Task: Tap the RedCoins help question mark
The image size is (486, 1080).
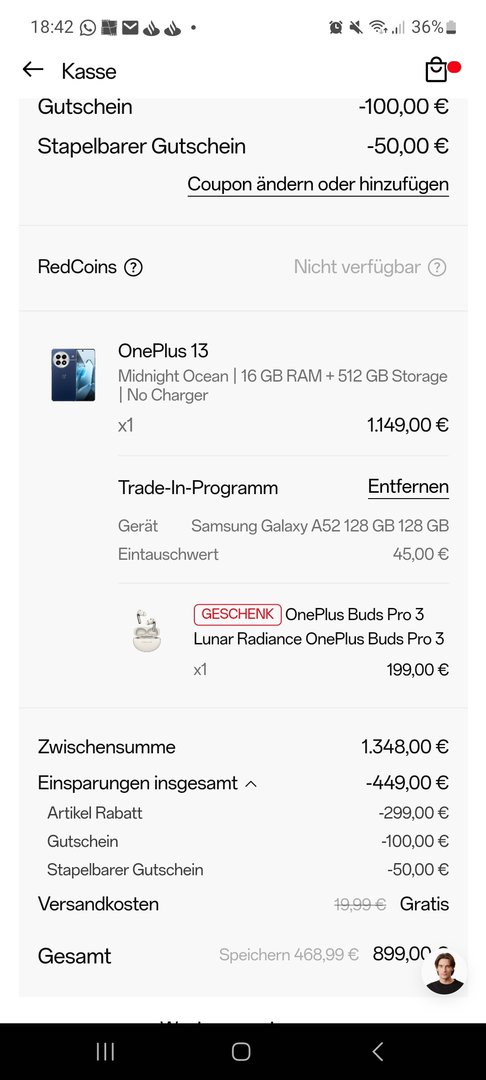Action: click(134, 267)
